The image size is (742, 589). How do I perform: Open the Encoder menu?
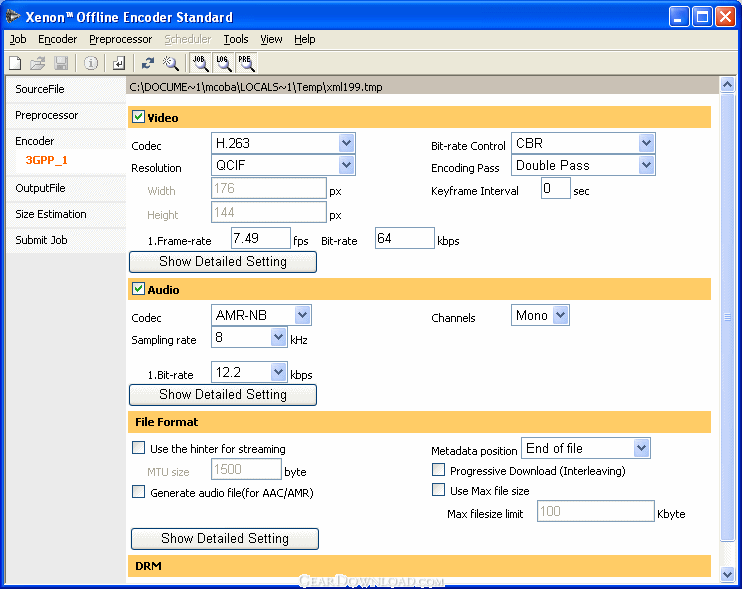point(57,39)
